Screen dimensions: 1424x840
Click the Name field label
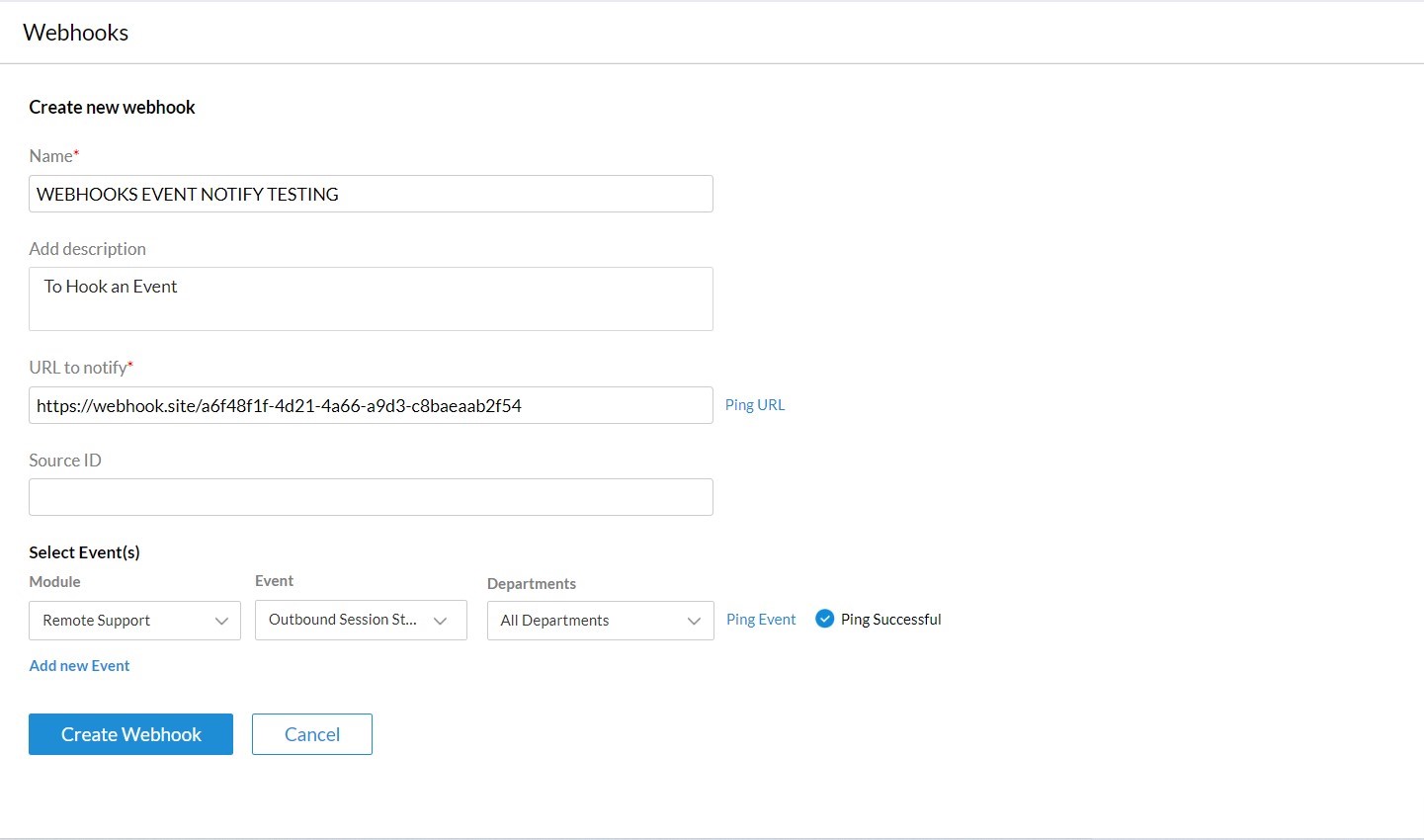[x=51, y=156]
